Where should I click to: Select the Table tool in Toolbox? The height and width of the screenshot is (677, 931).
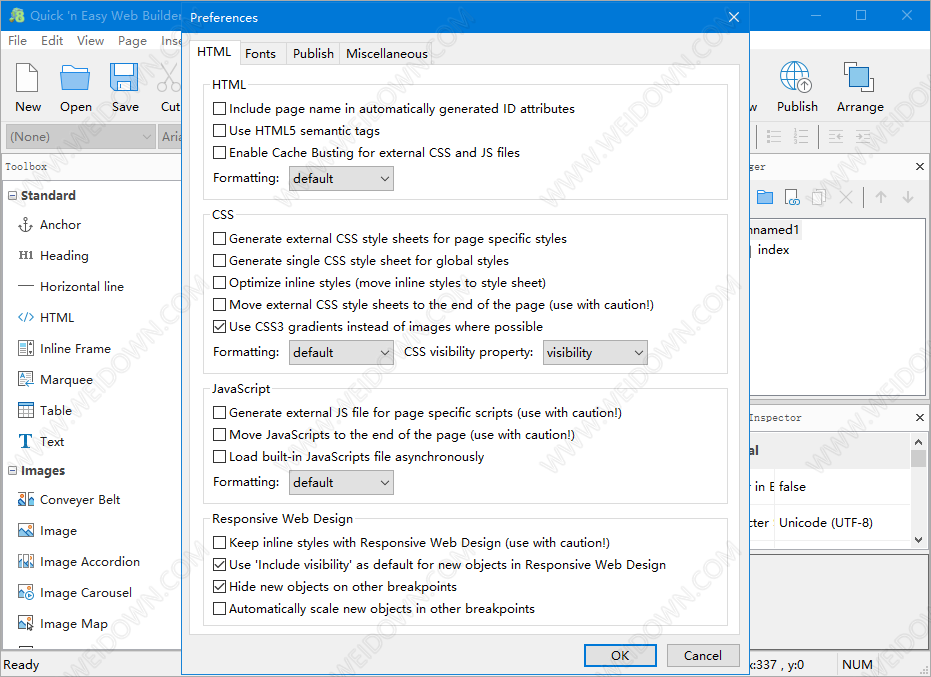tap(45, 410)
